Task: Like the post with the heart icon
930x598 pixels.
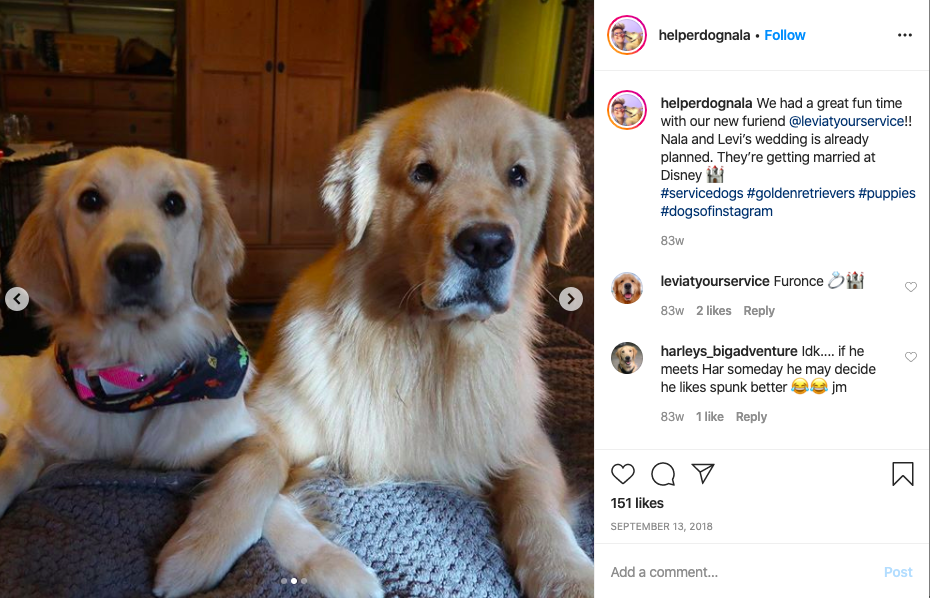Action: click(x=623, y=474)
